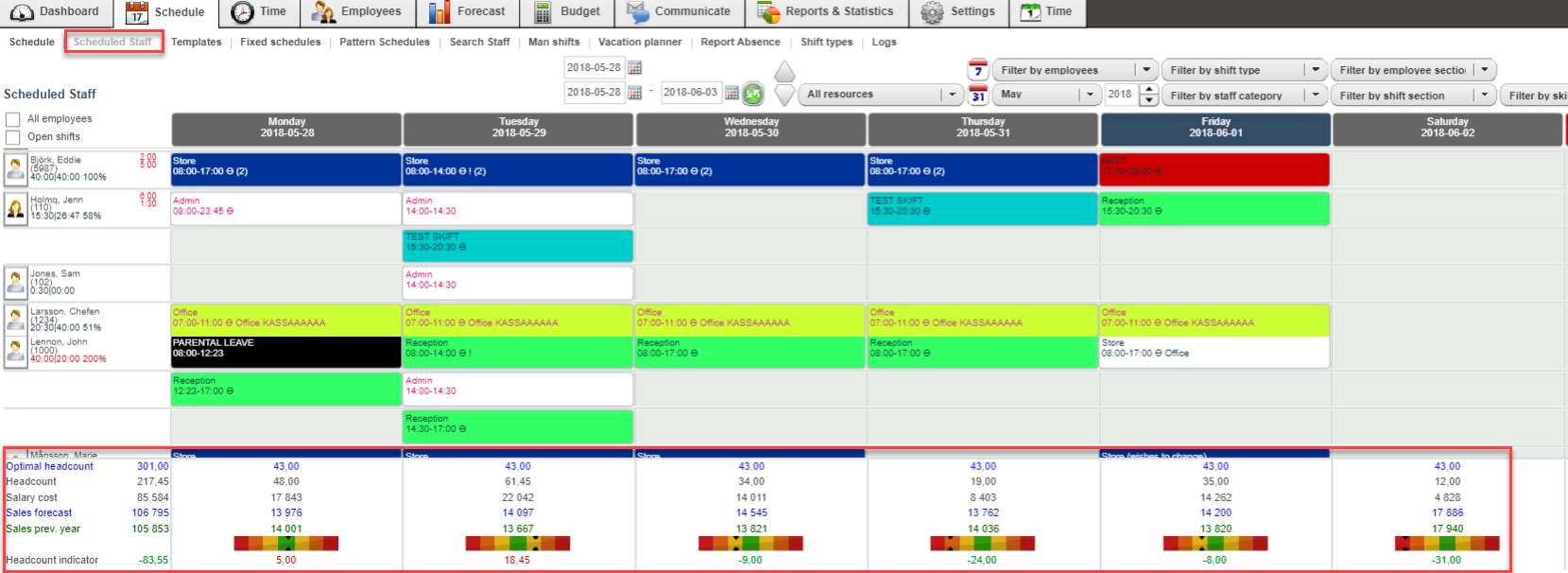Expand the All resources dropdown
The width and height of the screenshot is (1568, 573).
pos(880,95)
